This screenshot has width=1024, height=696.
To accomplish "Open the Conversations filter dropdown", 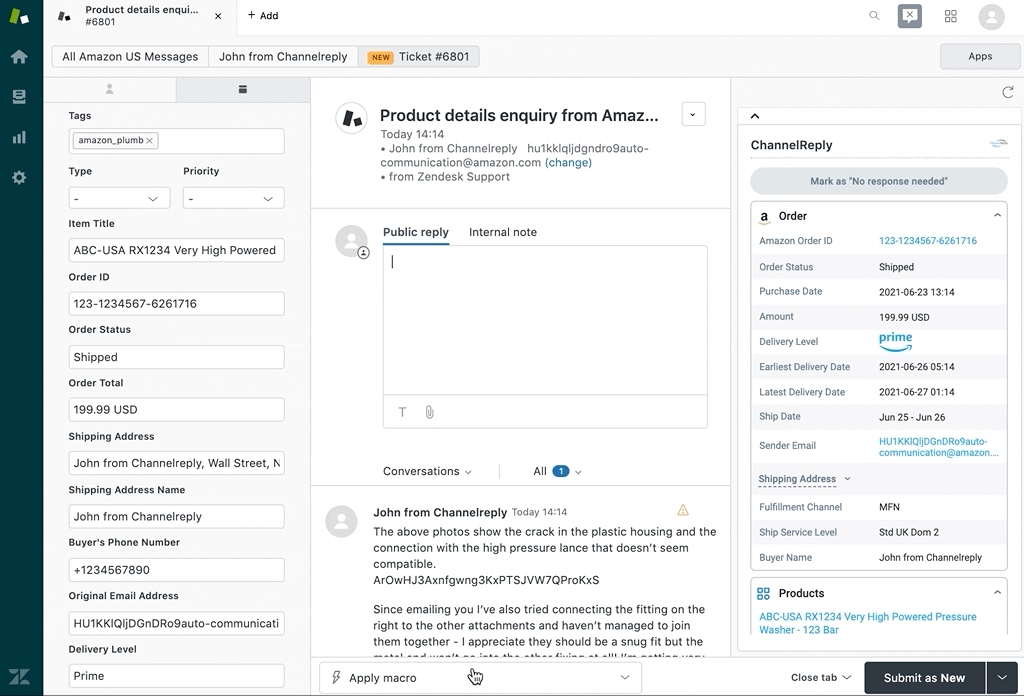I will 427,471.
